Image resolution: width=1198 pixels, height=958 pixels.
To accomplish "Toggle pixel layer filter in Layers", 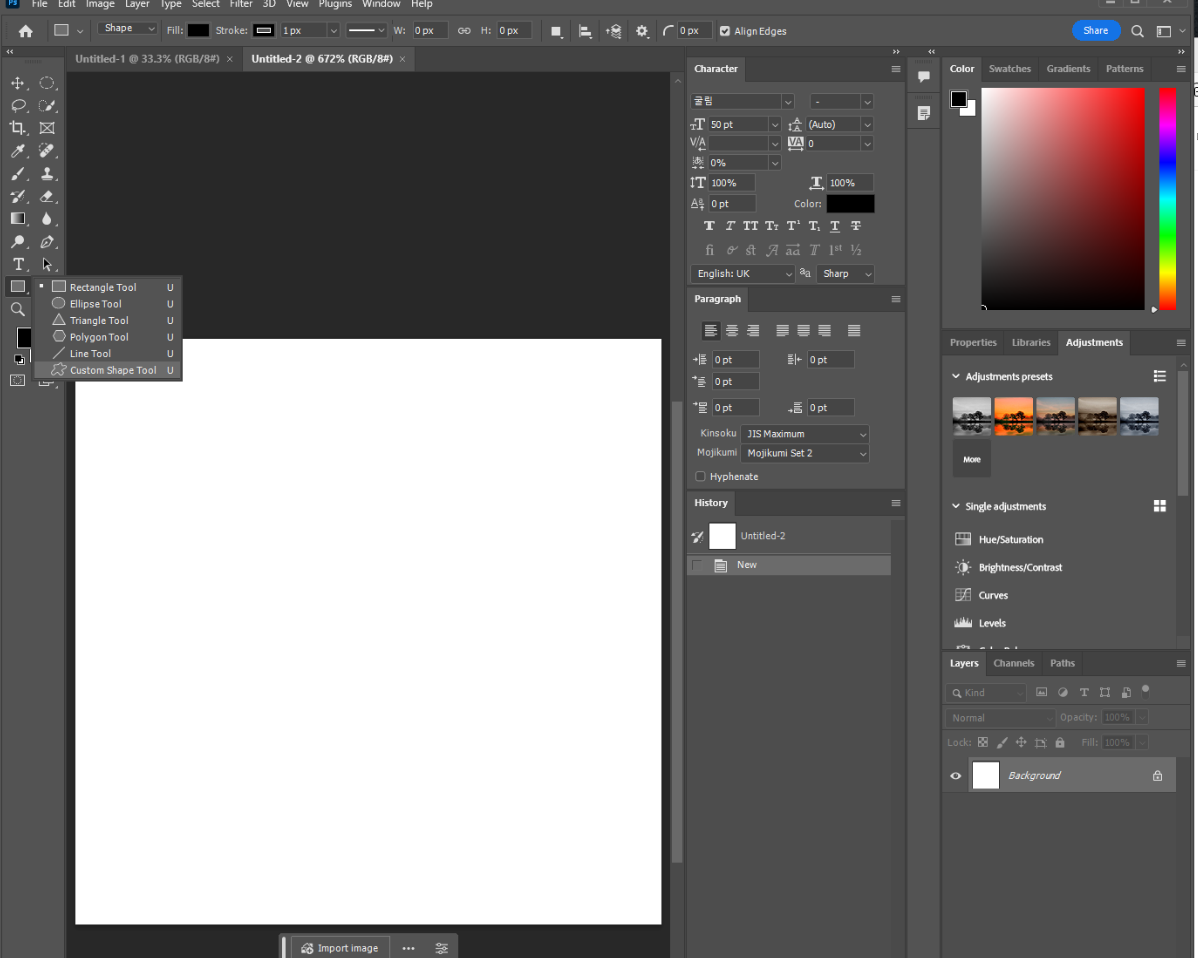I will (1041, 693).
